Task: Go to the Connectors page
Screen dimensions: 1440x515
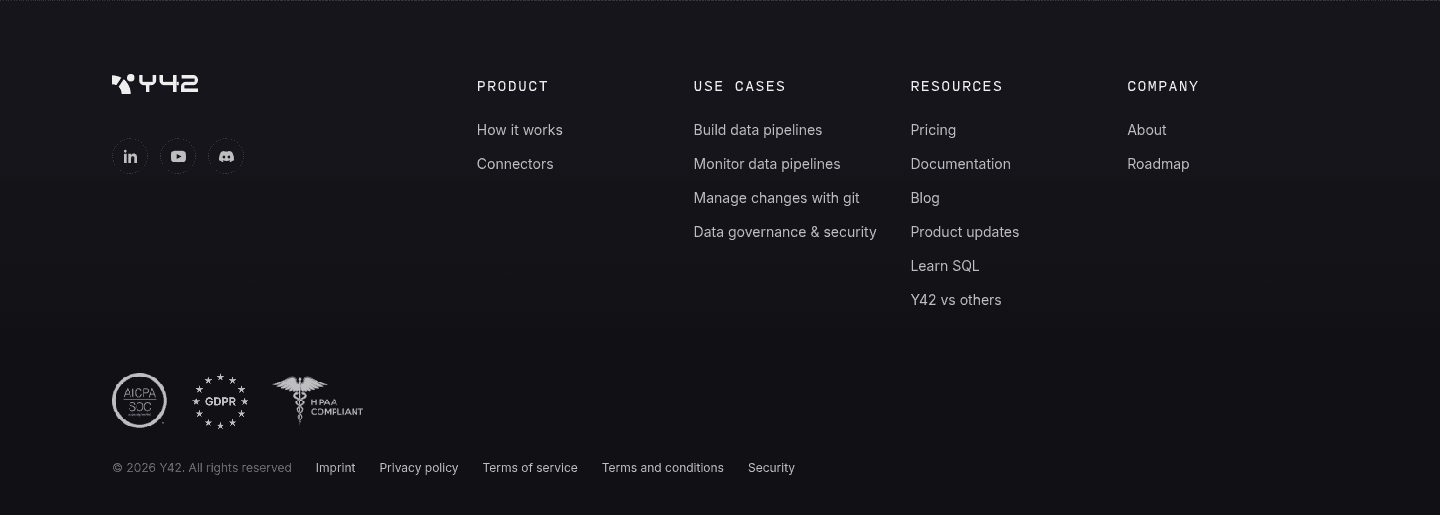Action: click(x=515, y=164)
